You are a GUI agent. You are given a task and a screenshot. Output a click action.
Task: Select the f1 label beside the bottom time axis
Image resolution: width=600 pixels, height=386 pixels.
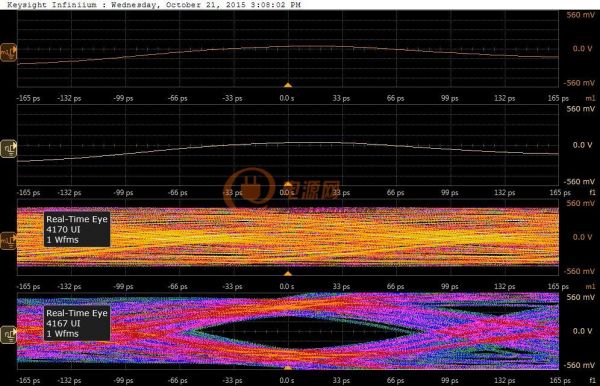pyautogui.click(x=592, y=380)
